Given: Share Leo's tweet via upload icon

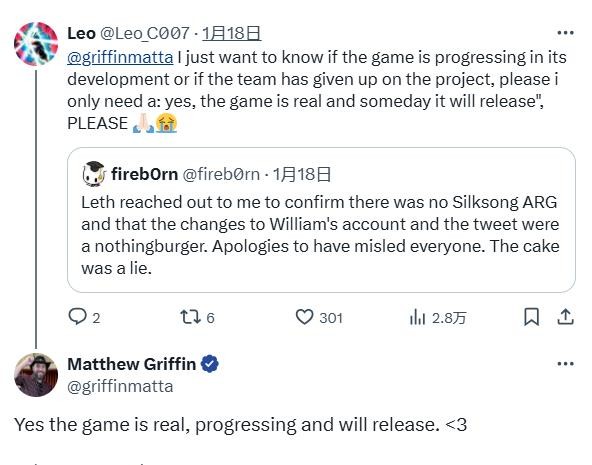Looking at the screenshot, I should [x=565, y=317].
